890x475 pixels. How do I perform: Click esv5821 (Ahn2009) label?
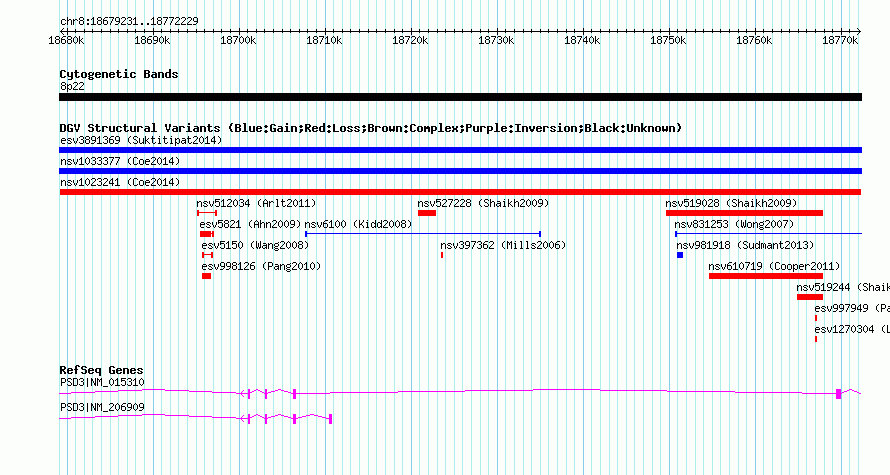[x=250, y=224]
